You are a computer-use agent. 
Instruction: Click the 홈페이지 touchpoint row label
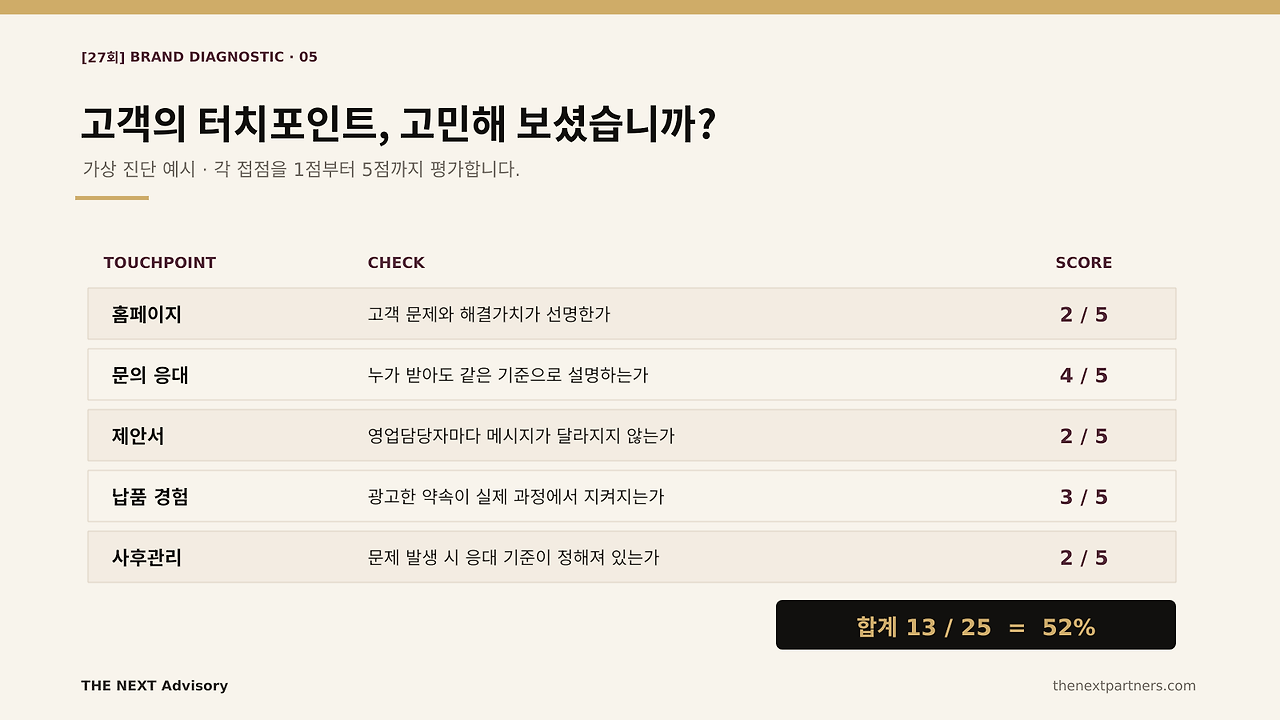pyautogui.click(x=147, y=315)
